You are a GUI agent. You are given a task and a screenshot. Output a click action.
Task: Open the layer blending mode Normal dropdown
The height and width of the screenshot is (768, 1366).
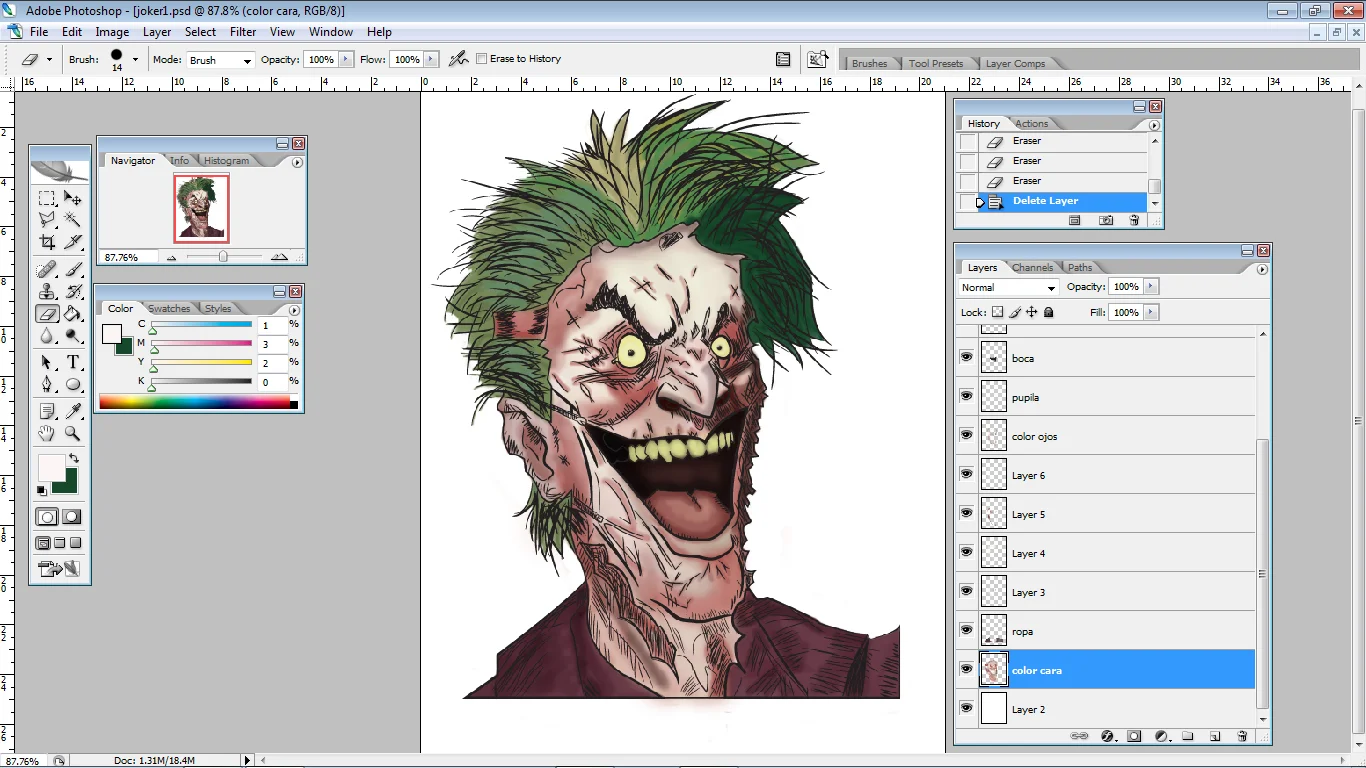click(1008, 288)
